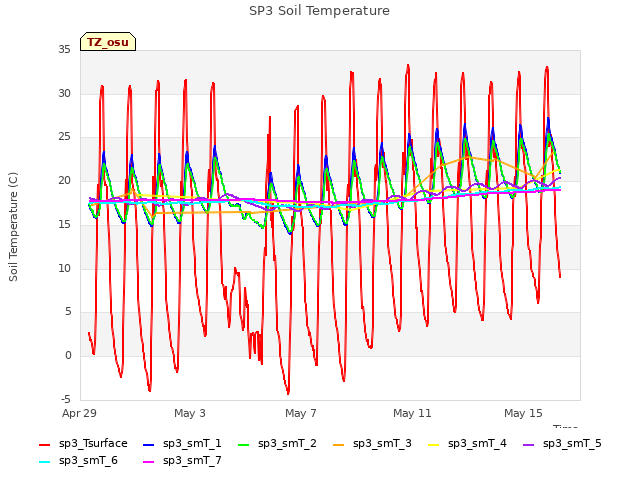Click the SP3 Soil Temperature chart title
640x480 pixels.
pyautogui.click(x=319, y=11)
